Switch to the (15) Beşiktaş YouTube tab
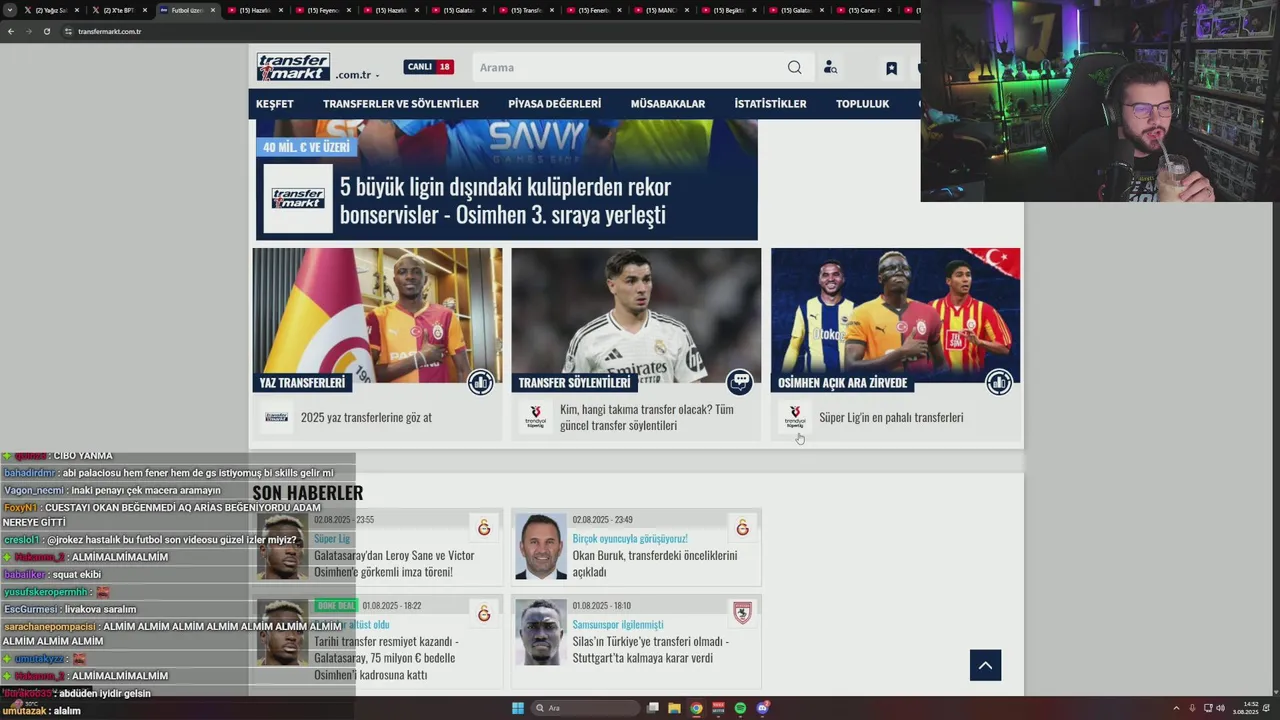The image size is (1280, 720). [727, 10]
